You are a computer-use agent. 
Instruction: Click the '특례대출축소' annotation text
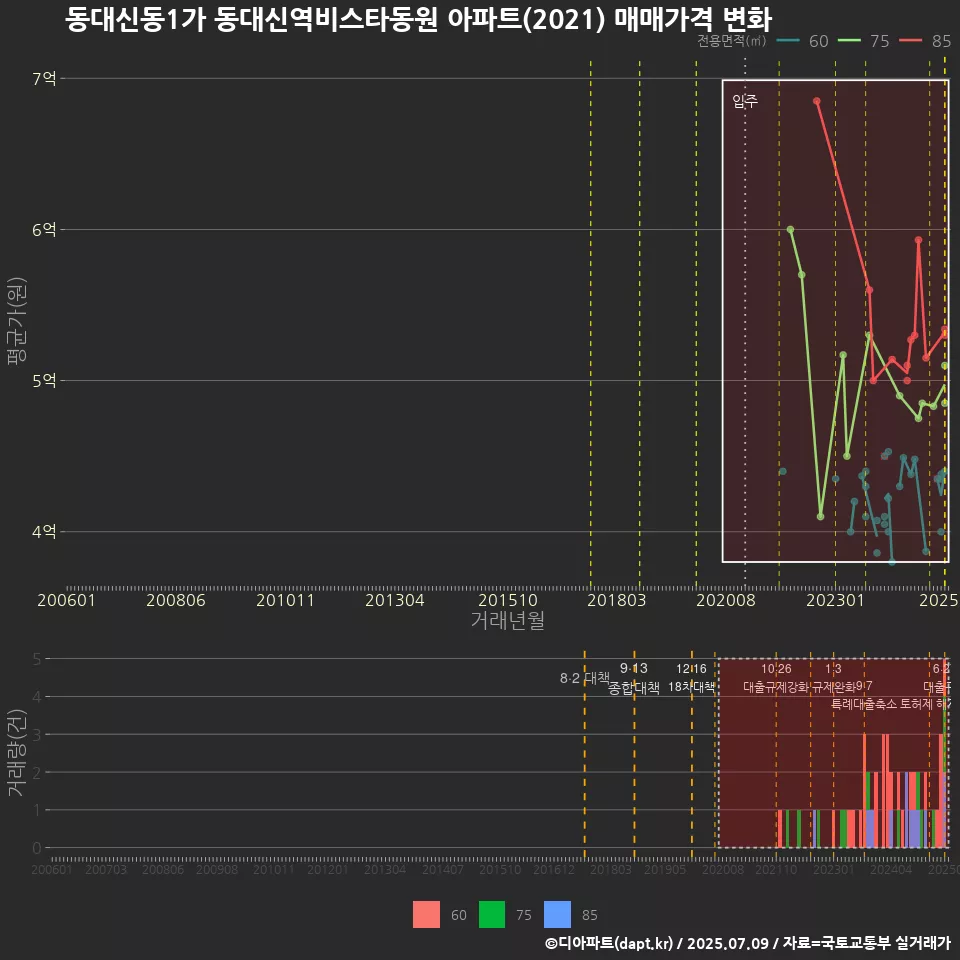[x=864, y=704]
